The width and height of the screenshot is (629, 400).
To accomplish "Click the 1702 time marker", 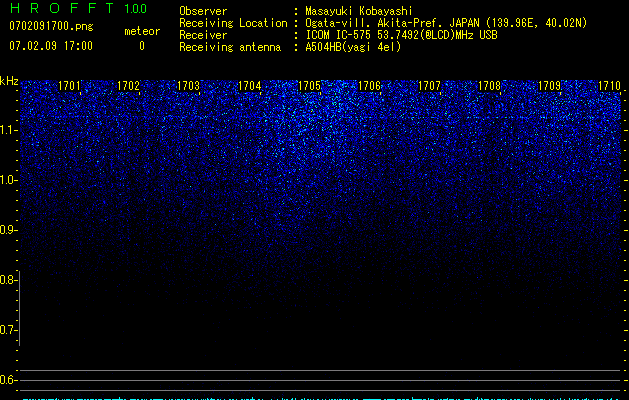I will (128, 86).
